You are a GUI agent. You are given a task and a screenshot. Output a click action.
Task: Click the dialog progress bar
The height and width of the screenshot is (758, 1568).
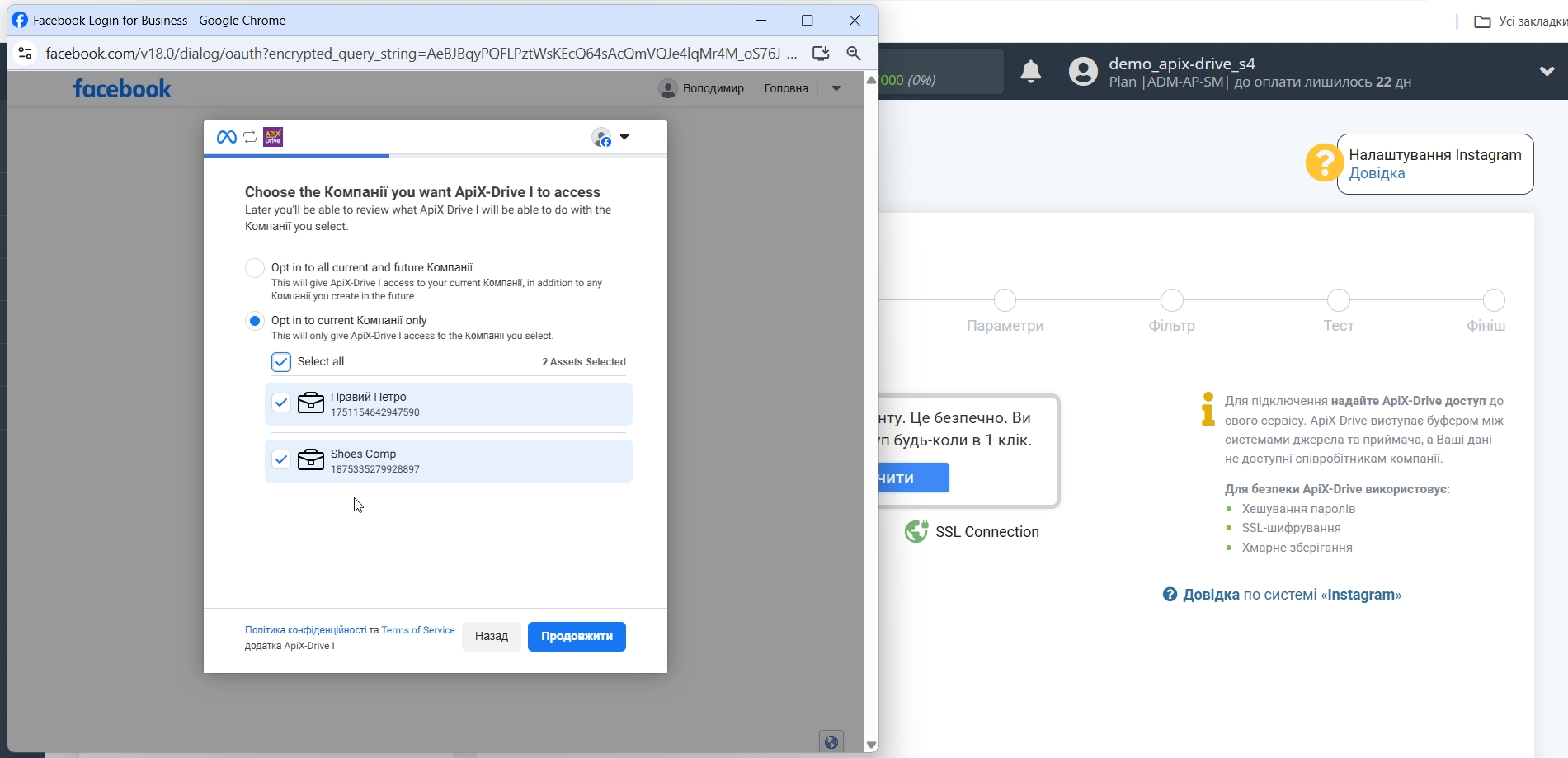tap(436, 155)
